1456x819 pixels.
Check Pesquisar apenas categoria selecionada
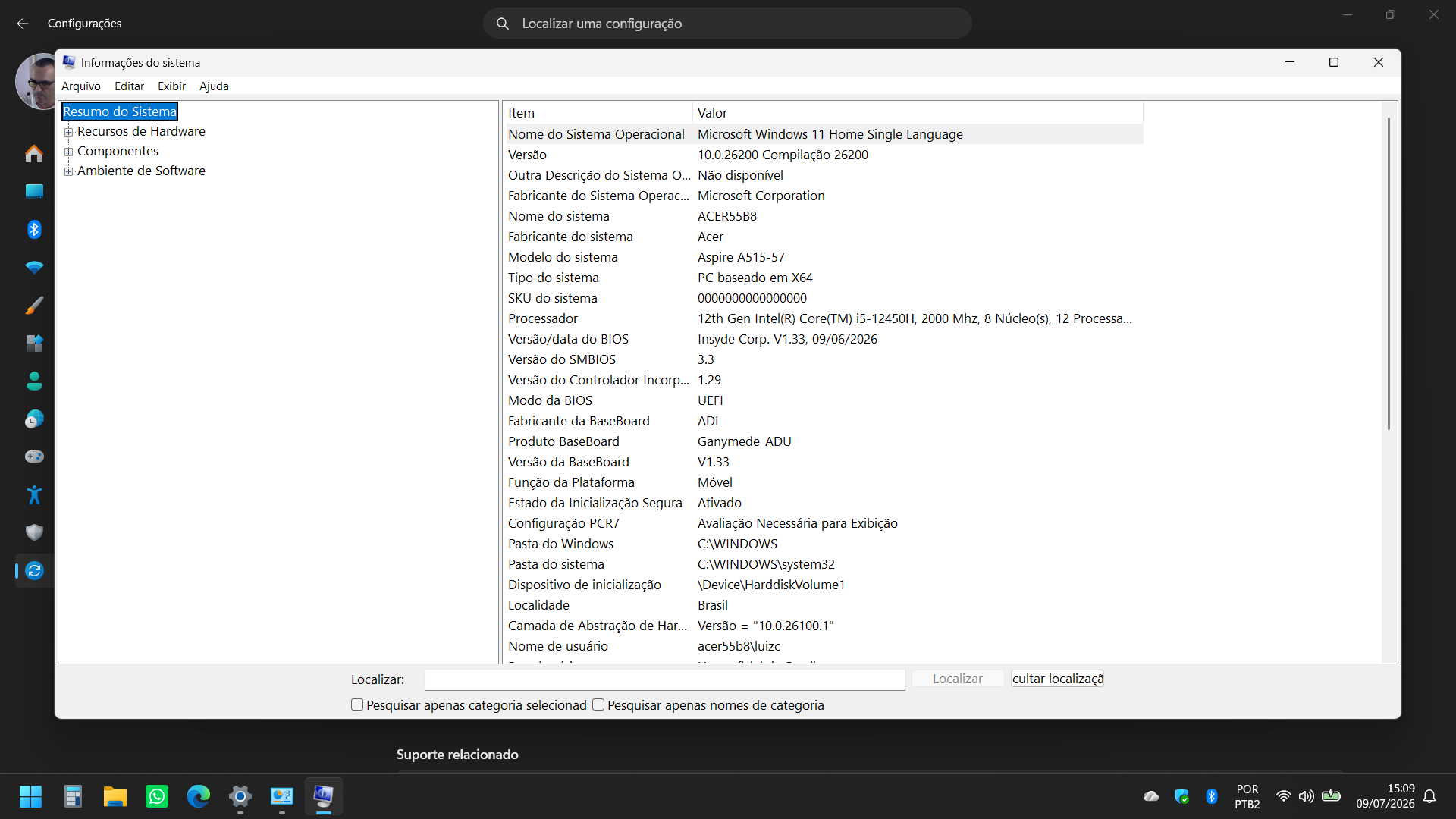(x=357, y=705)
